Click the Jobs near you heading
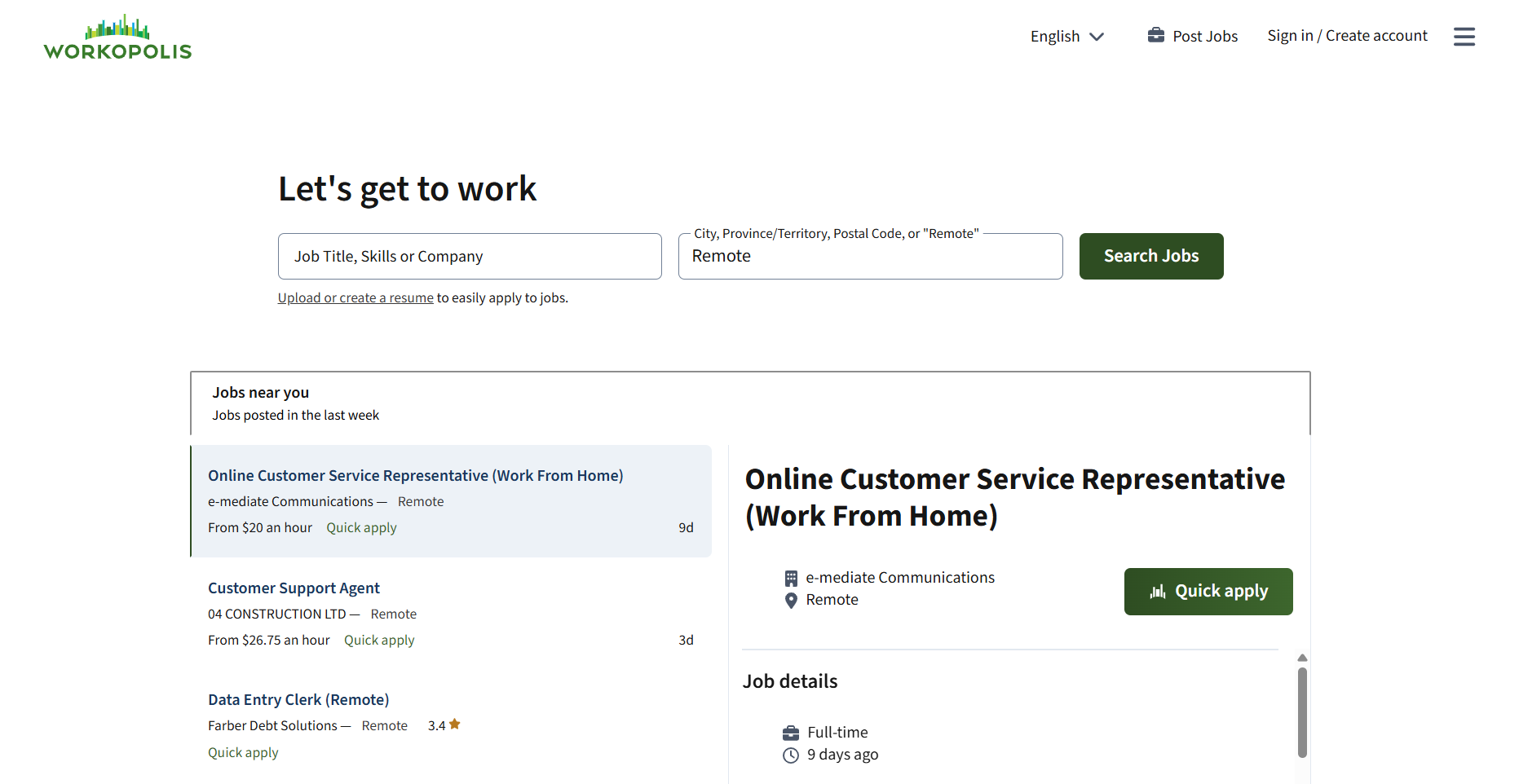This screenshot has width=1519, height=784. [x=261, y=393]
